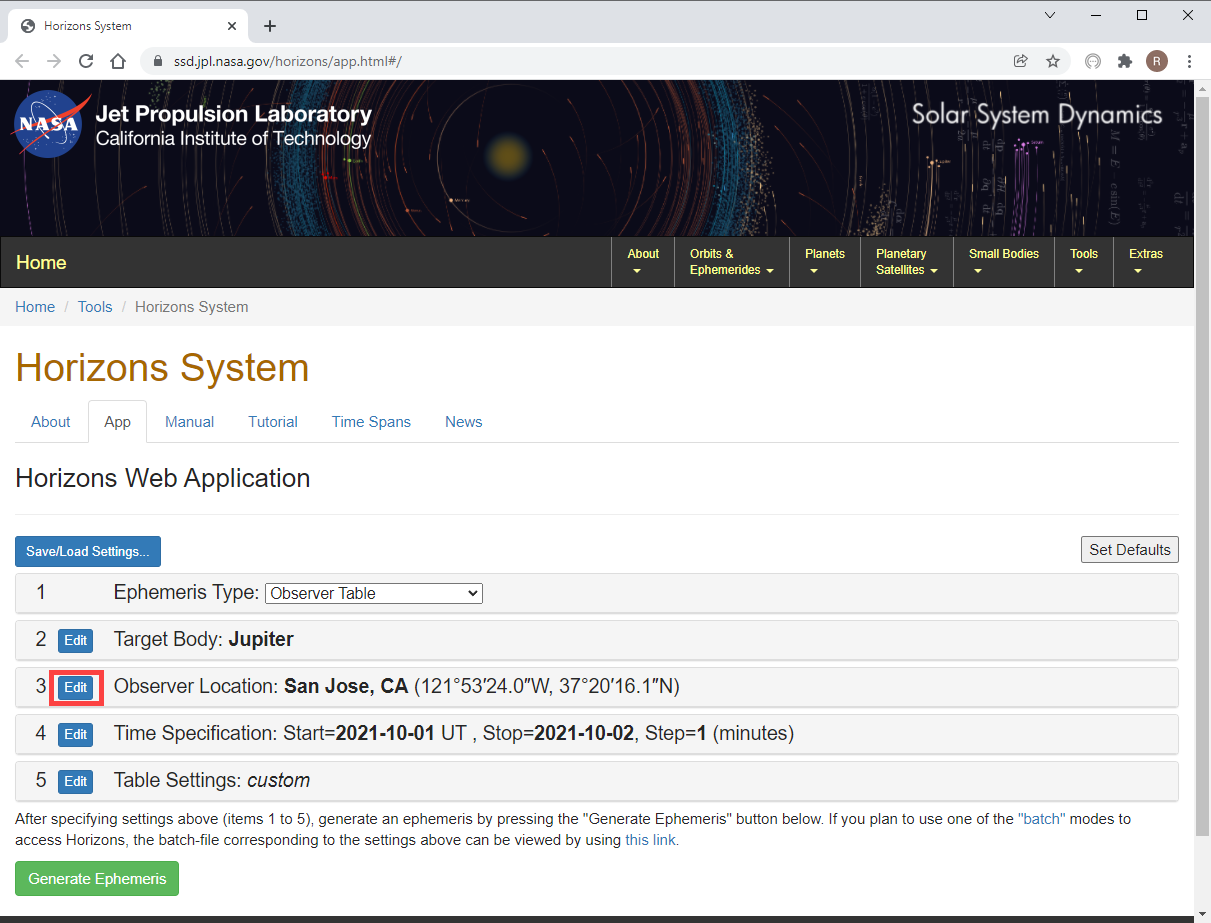This screenshot has width=1211, height=923.
Task: Switch to the News tab
Action: pyautogui.click(x=464, y=422)
